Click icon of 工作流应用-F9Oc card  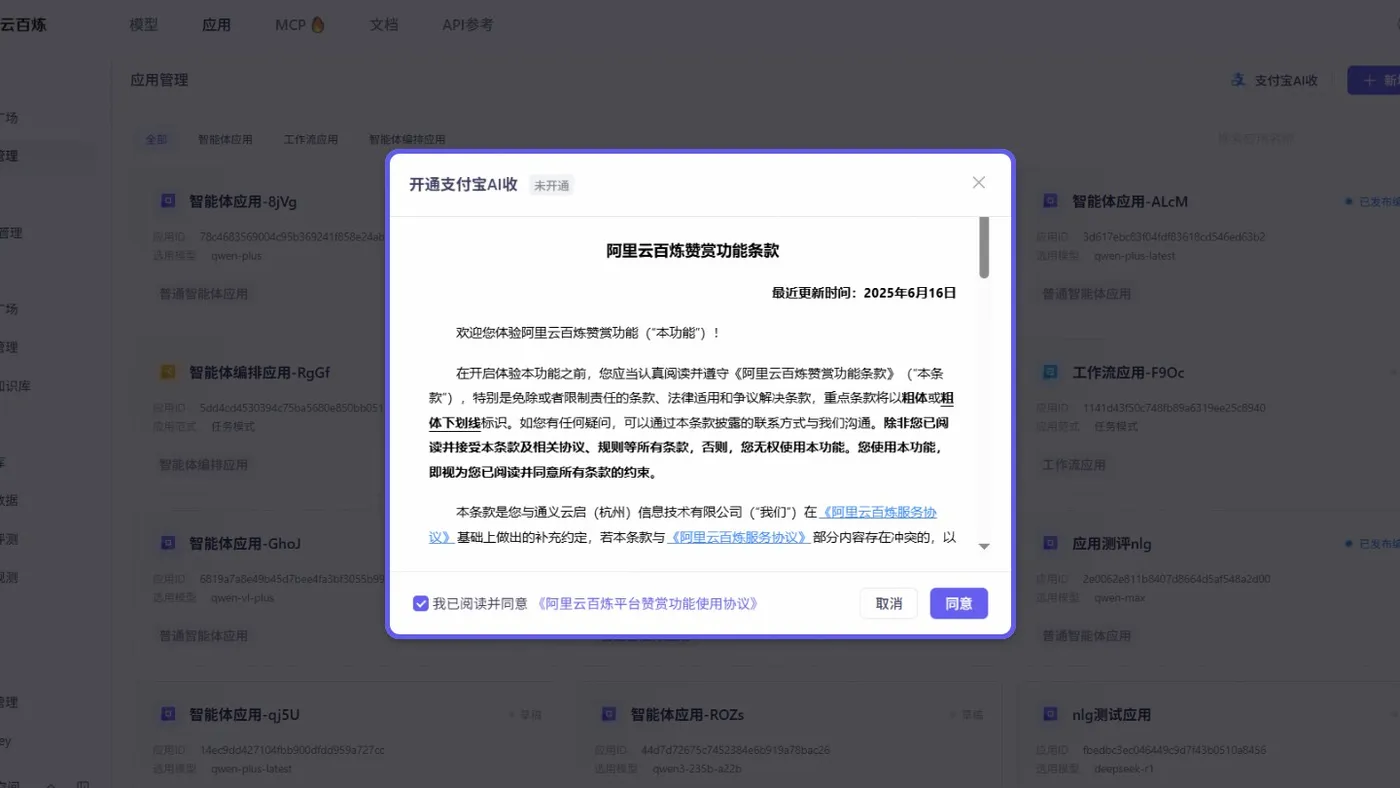(x=1050, y=372)
